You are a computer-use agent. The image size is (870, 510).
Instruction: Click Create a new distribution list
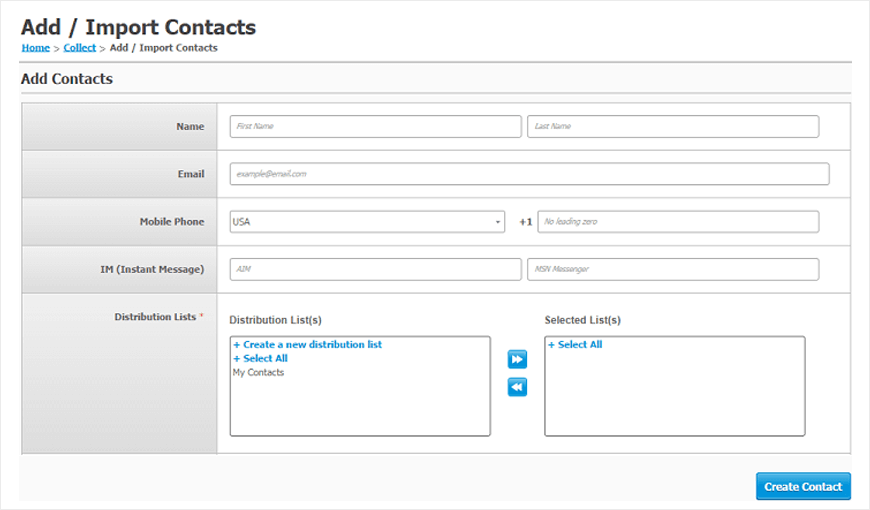click(x=307, y=345)
